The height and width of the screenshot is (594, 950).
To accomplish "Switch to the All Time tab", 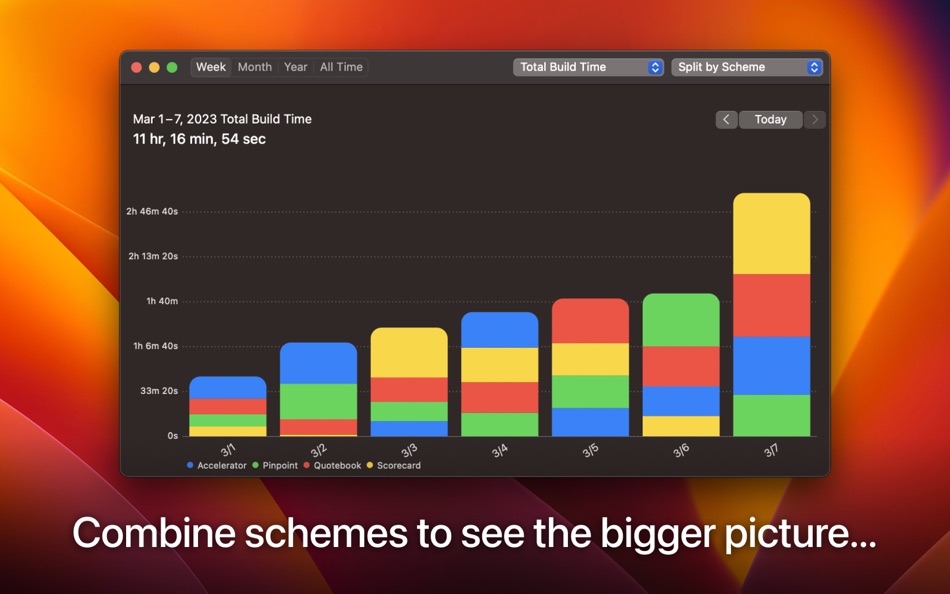I will (x=341, y=67).
